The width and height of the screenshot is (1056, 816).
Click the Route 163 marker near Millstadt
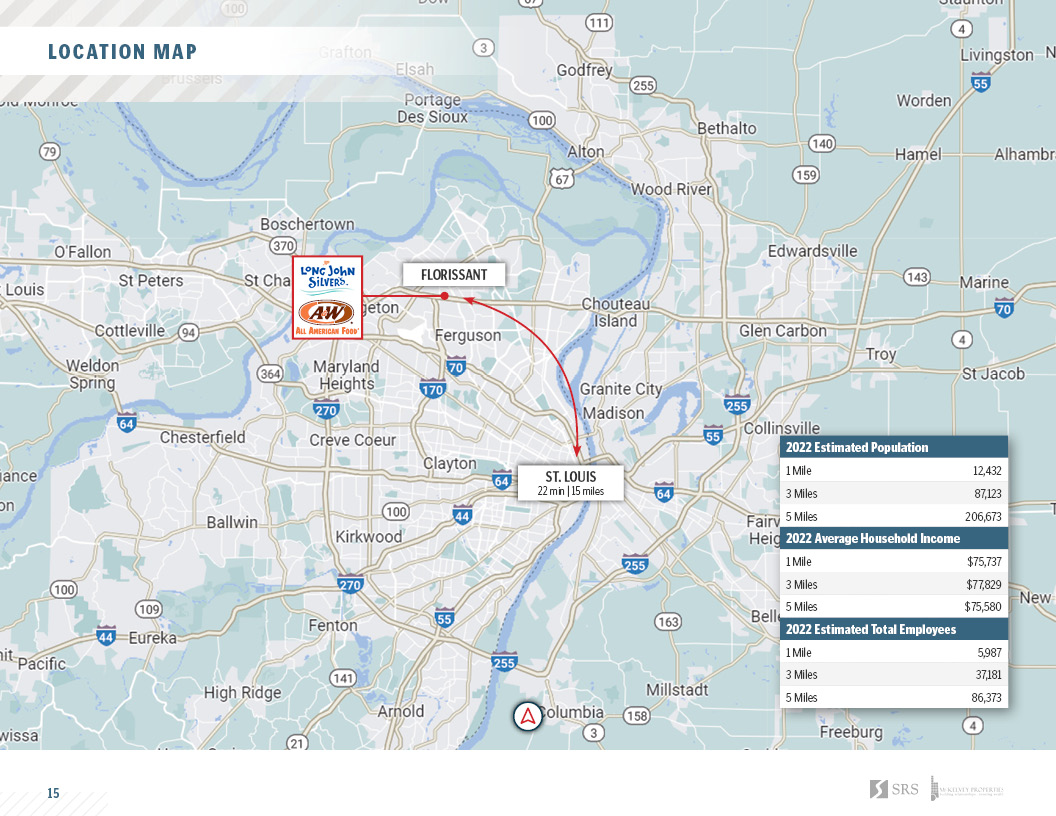pyautogui.click(x=667, y=621)
